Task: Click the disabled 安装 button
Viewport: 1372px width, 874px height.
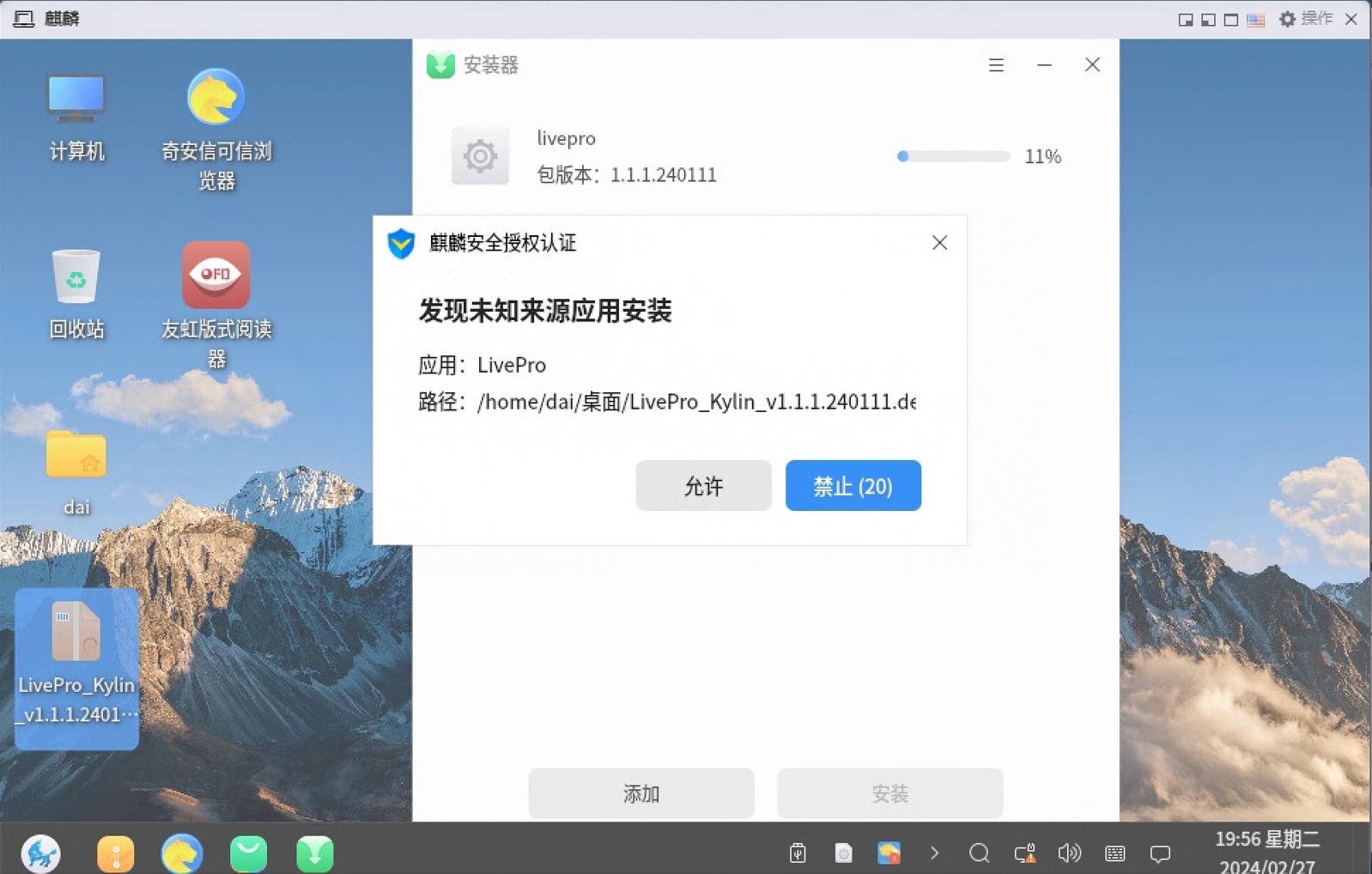Action: click(889, 793)
